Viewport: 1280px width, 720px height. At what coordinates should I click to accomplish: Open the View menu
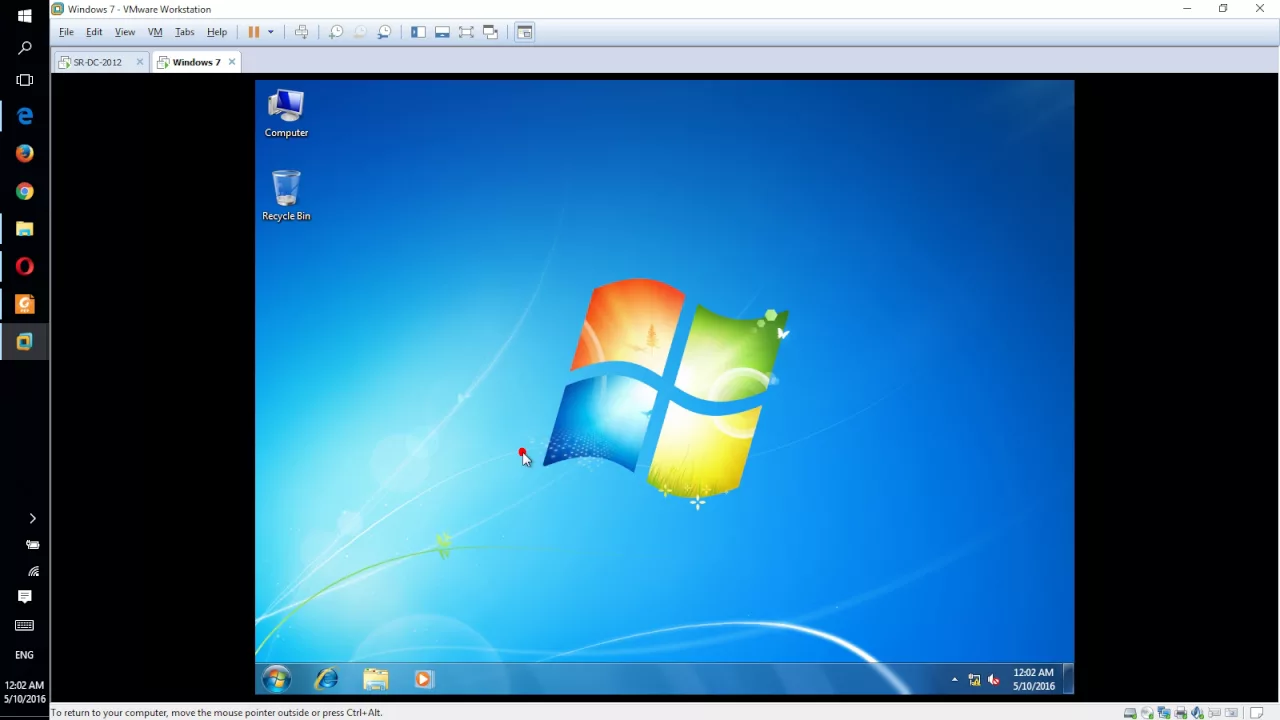[125, 32]
